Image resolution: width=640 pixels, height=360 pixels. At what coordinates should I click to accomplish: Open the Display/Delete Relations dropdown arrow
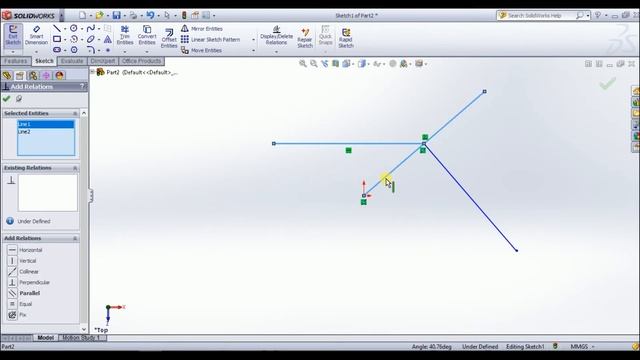[x=276, y=52]
